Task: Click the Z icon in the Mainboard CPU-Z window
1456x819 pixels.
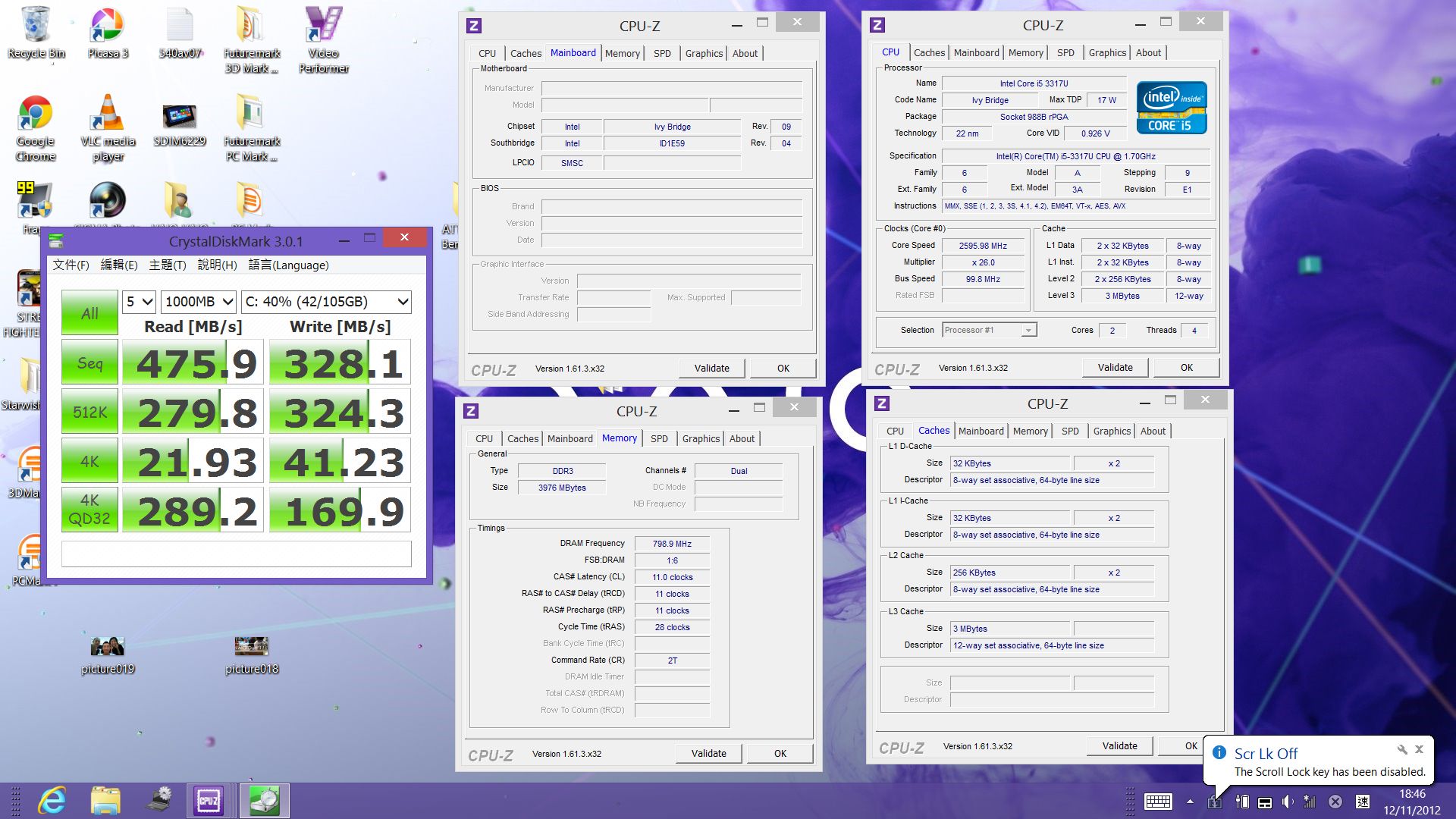Action: point(474,26)
